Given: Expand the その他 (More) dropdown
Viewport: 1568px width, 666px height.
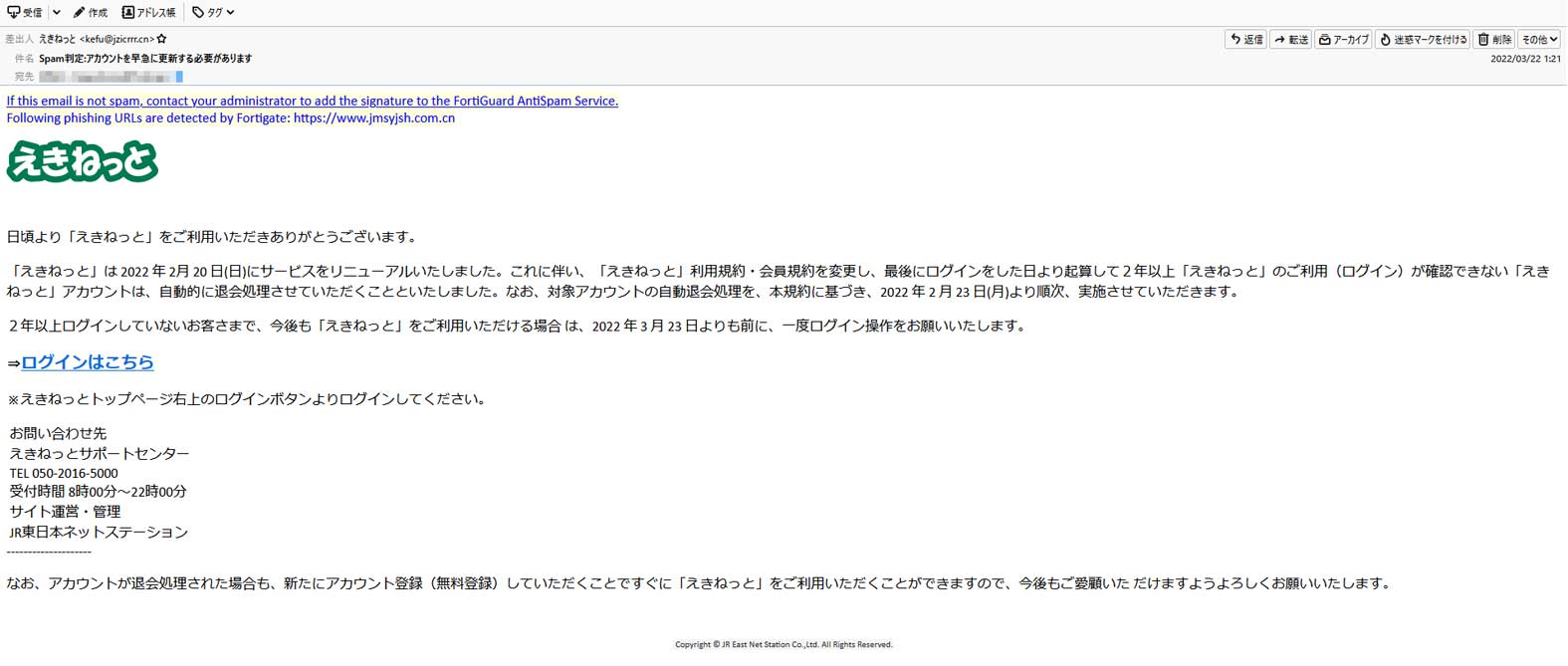Looking at the screenshot, I should coord(1539,40).
